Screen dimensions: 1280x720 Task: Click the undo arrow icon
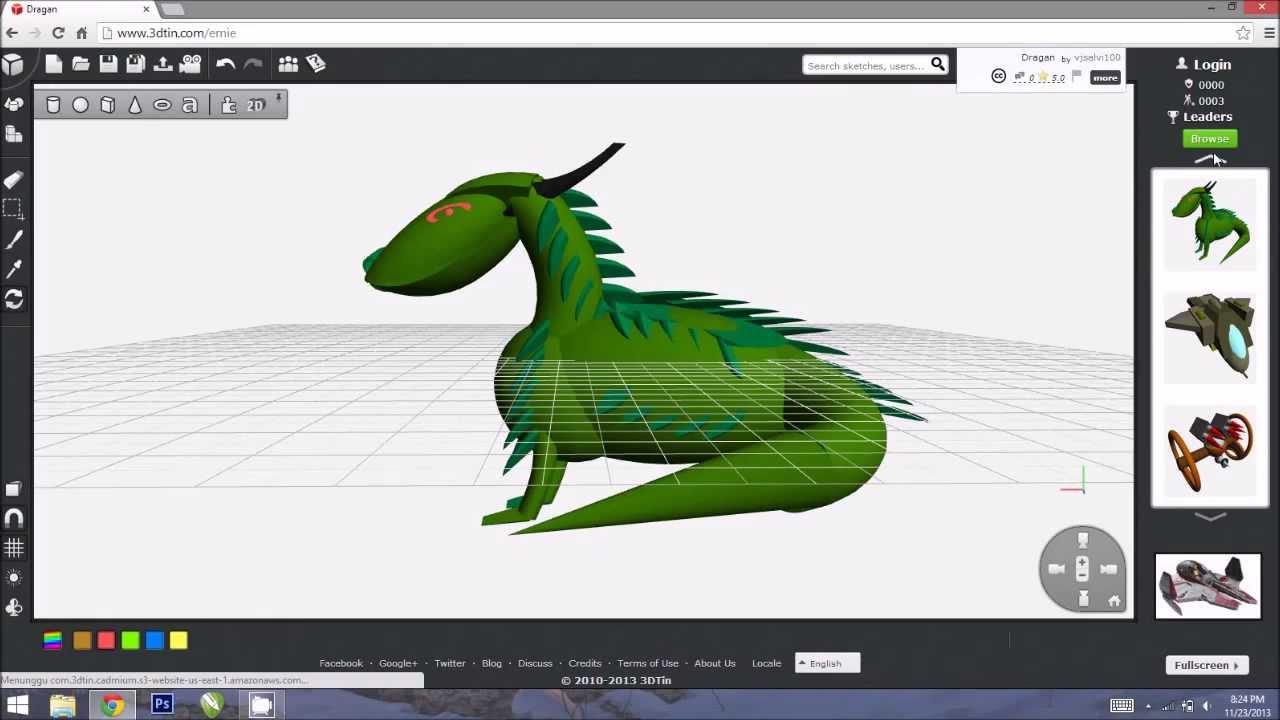coord(225,64)
